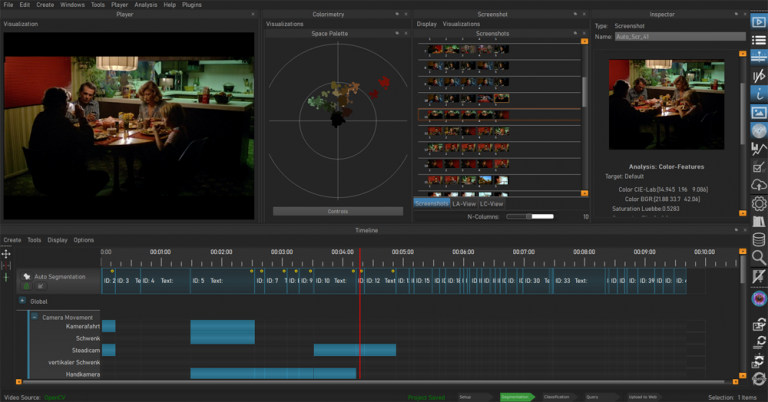Open the Analysis menu
The height and width of the screenshot is (402, 768).
point(146,5)
